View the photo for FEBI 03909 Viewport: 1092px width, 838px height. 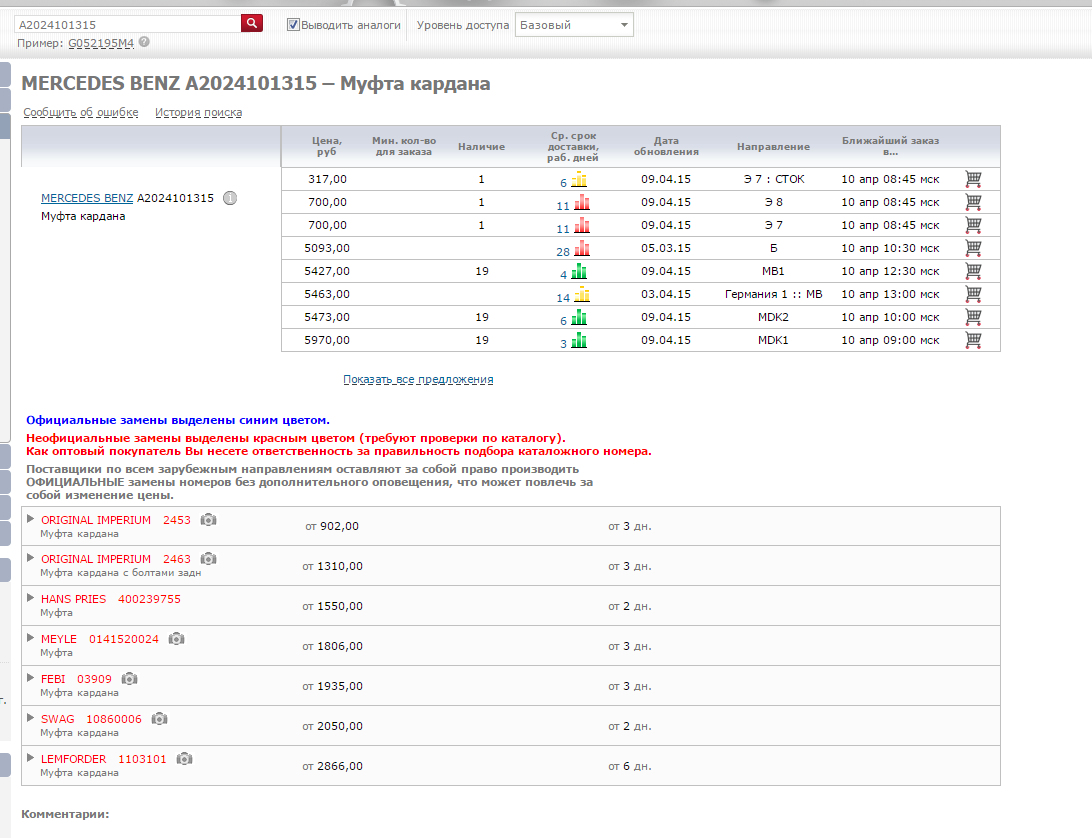tap(130, 679)
